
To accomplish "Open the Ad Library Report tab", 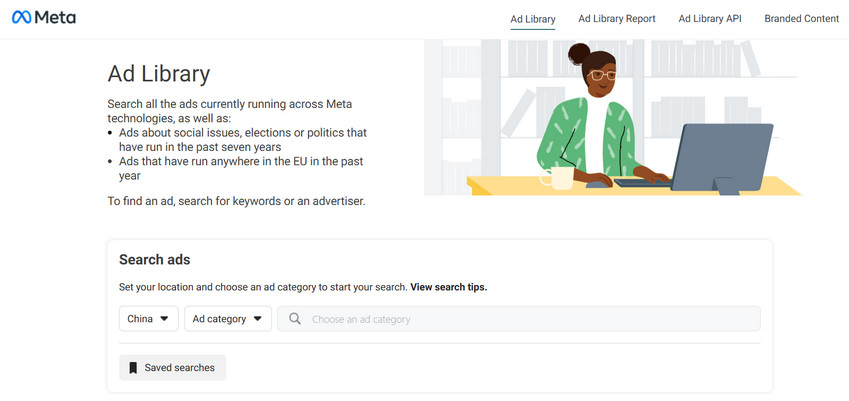I will point(617,19).
